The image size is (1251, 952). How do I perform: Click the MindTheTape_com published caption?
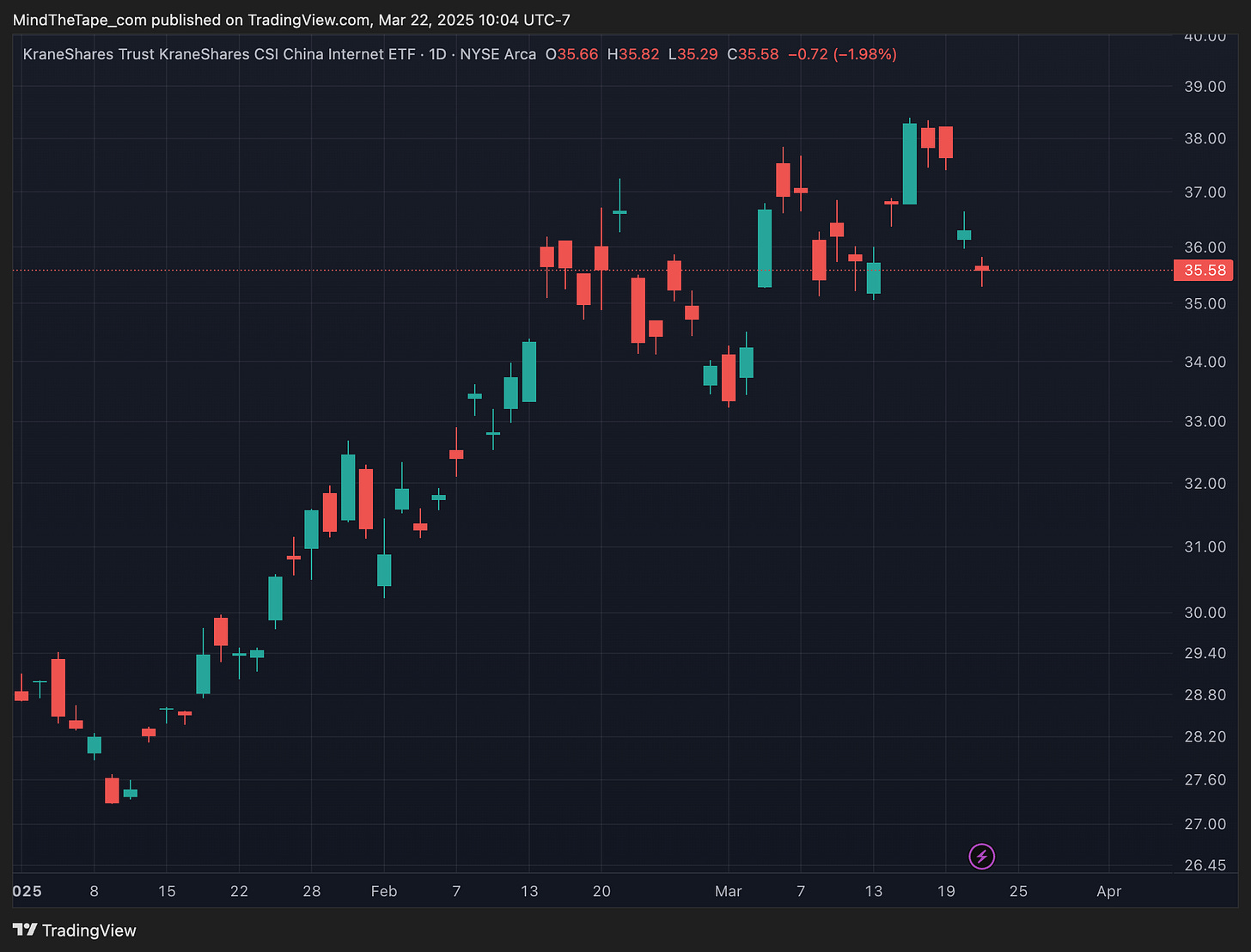click(x=291, y=20)
